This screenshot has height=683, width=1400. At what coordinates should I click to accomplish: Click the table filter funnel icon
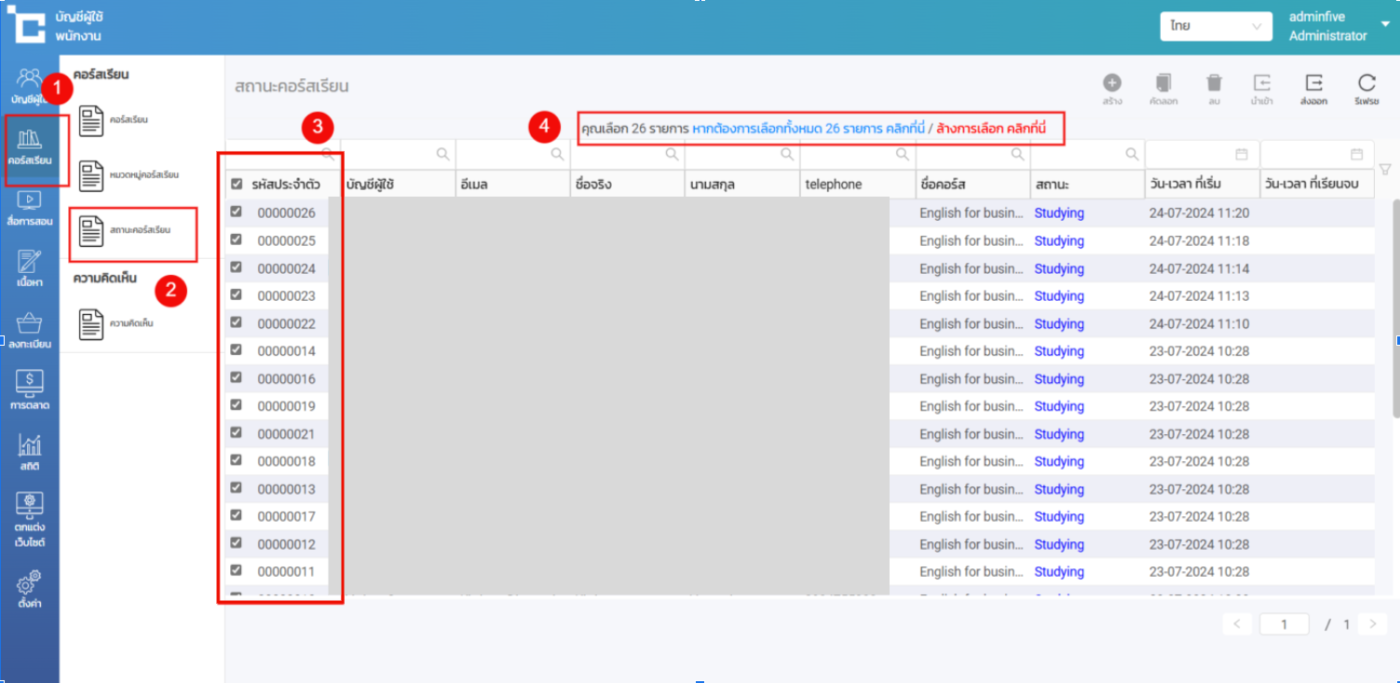point(1385,170)
